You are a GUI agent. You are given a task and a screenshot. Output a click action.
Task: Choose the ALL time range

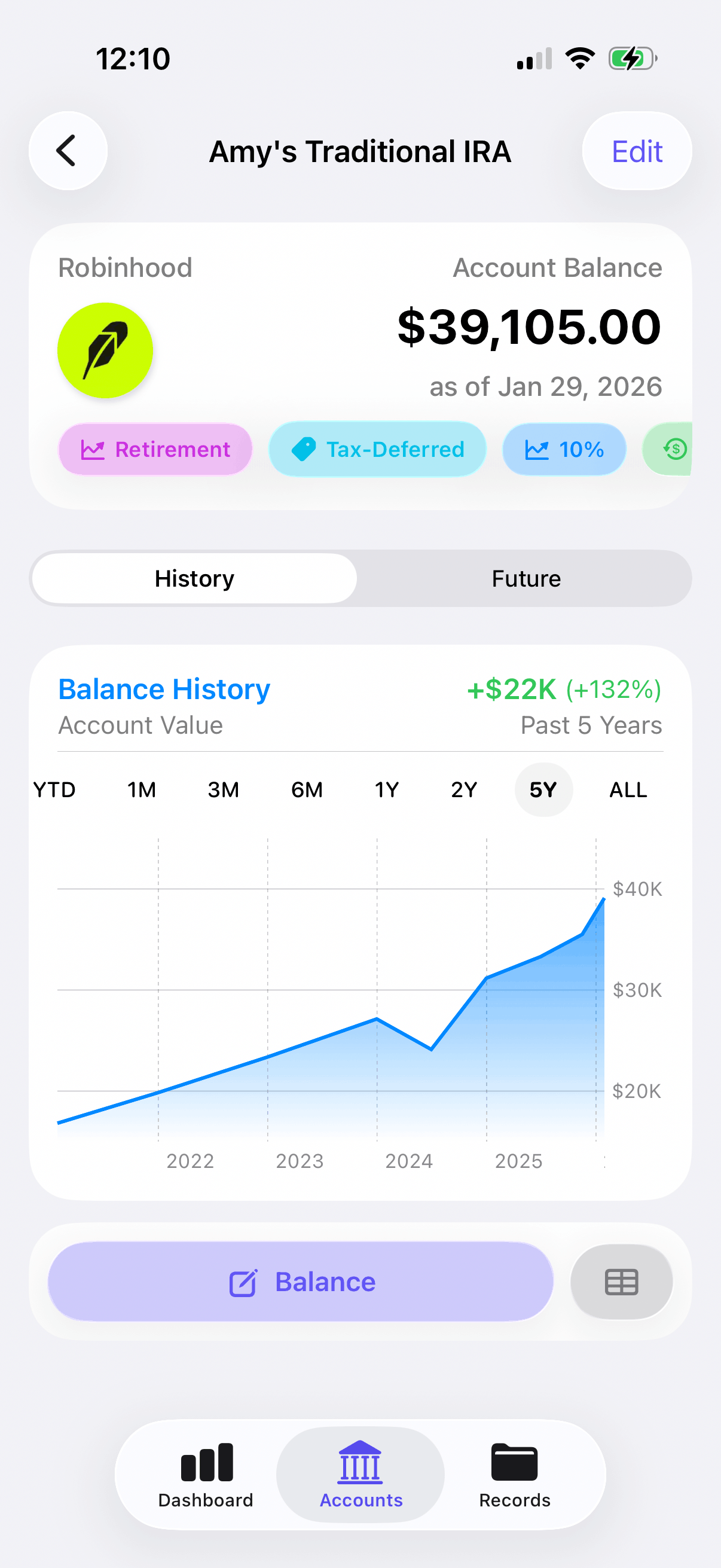(x=628, y=789)
